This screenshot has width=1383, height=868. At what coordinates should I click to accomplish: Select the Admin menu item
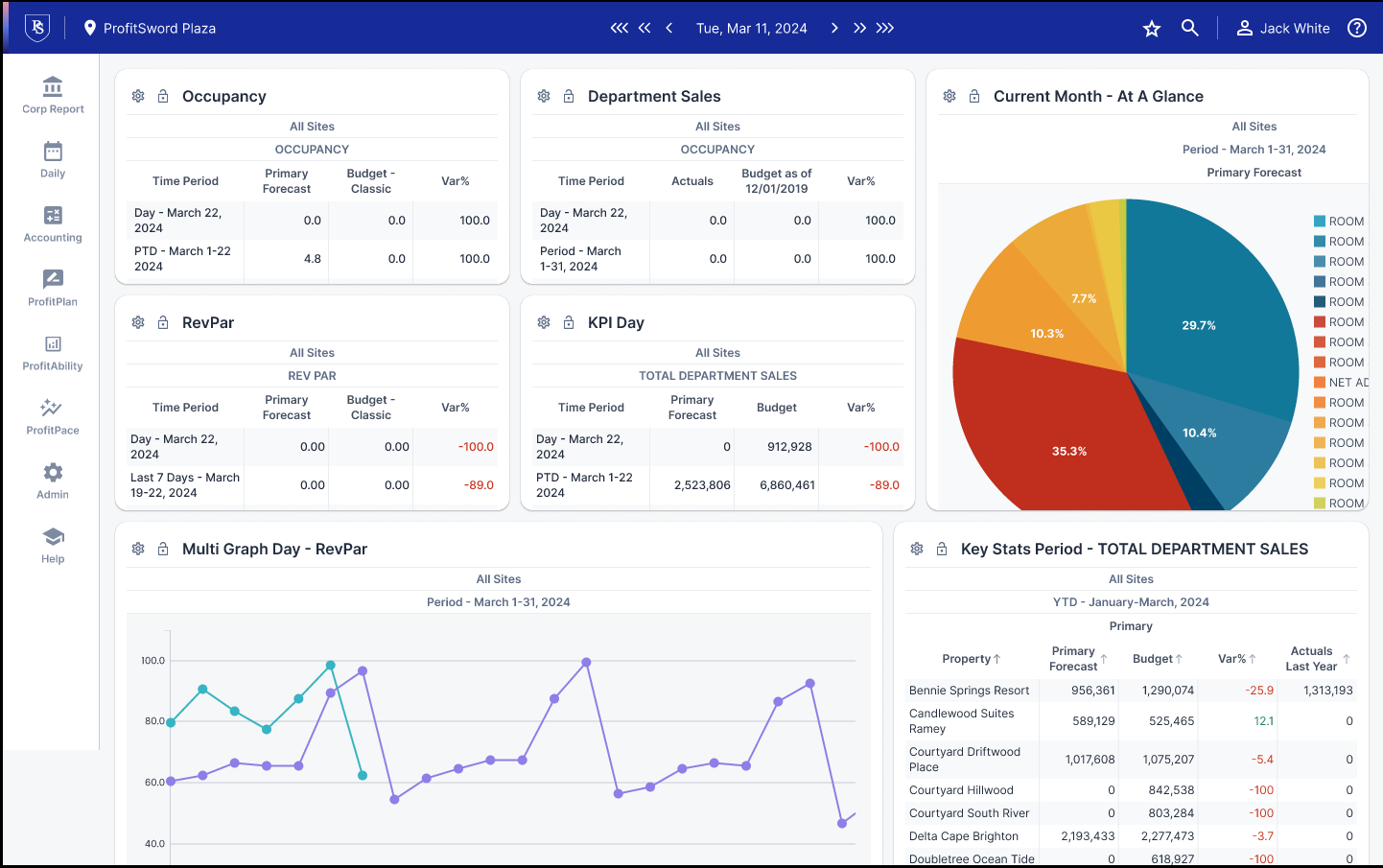[x=53, y=481]
